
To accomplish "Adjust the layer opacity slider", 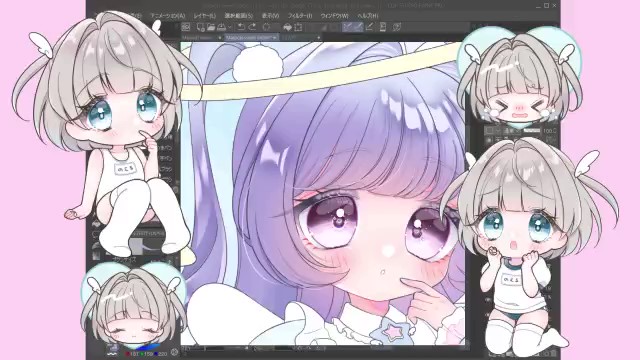I will pyautogui.click(x=532, y=131).
